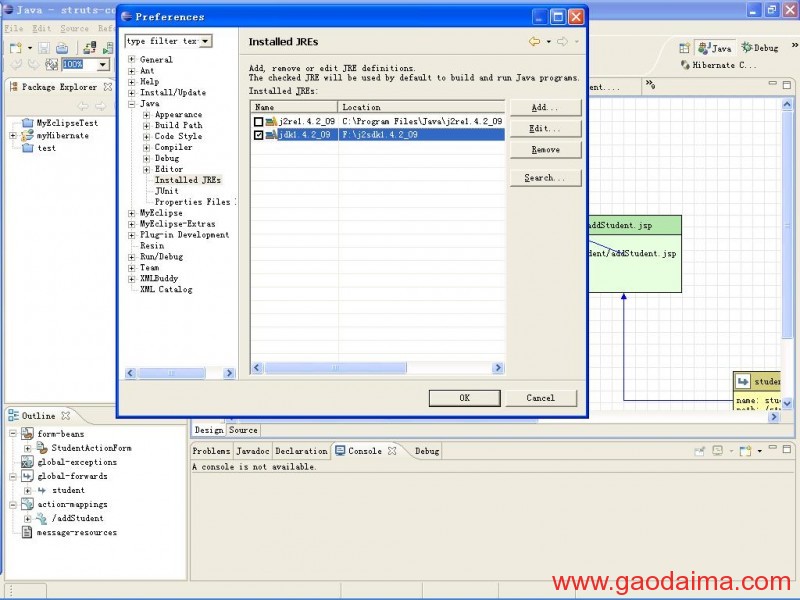Click the Save toolbar icon
Screen dimensions: 800x600
[x=44, y=48]
